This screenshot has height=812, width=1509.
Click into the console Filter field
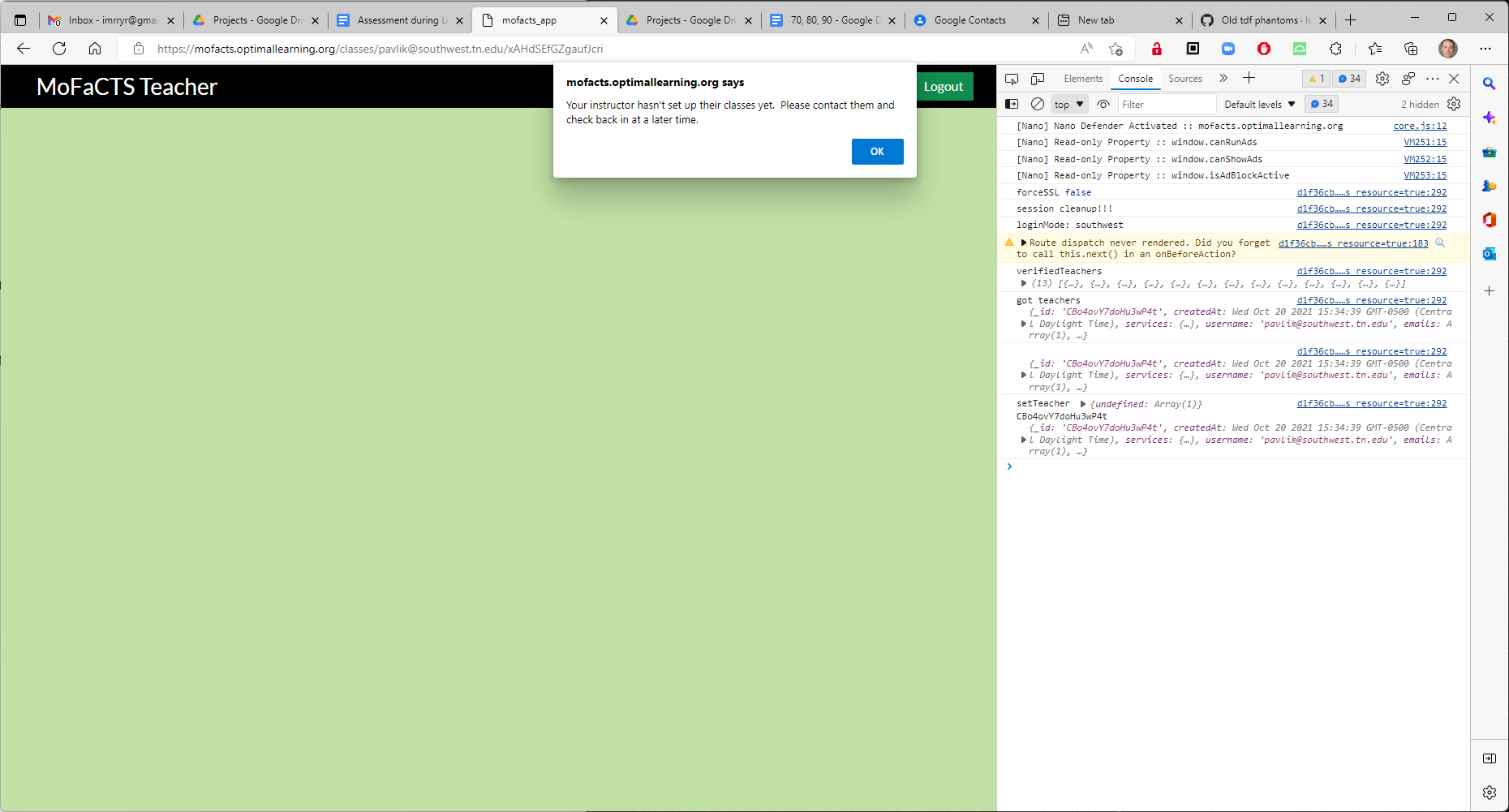click(x=1167, y=104)
